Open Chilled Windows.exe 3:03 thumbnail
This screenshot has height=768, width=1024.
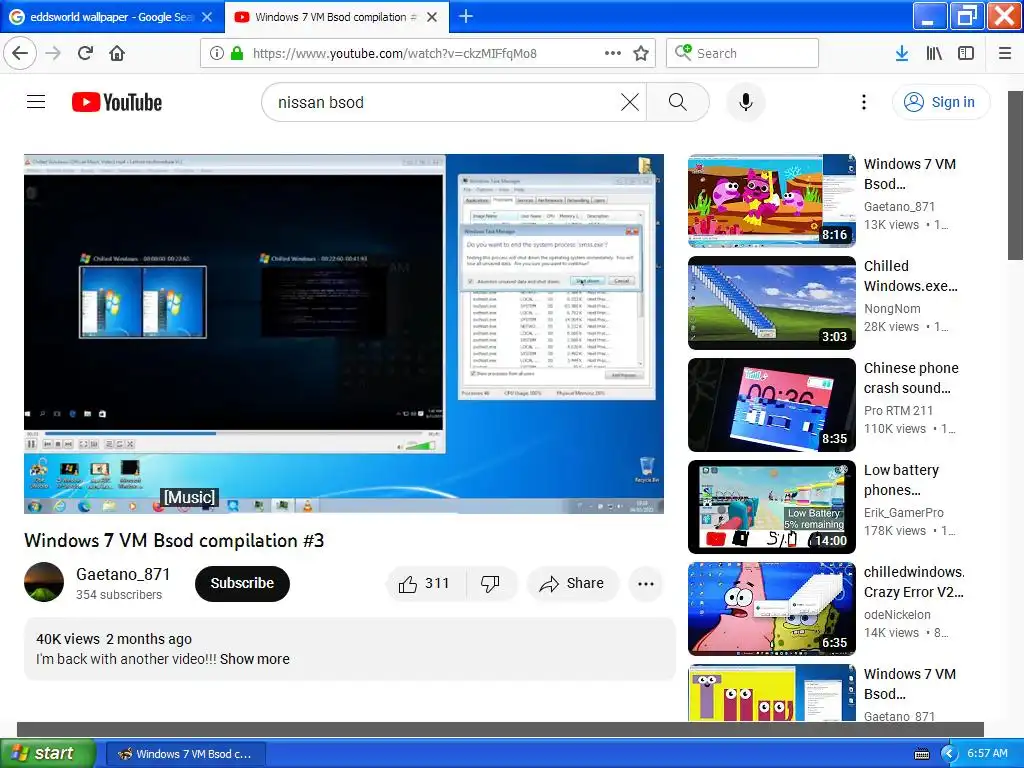click(772, 302)
